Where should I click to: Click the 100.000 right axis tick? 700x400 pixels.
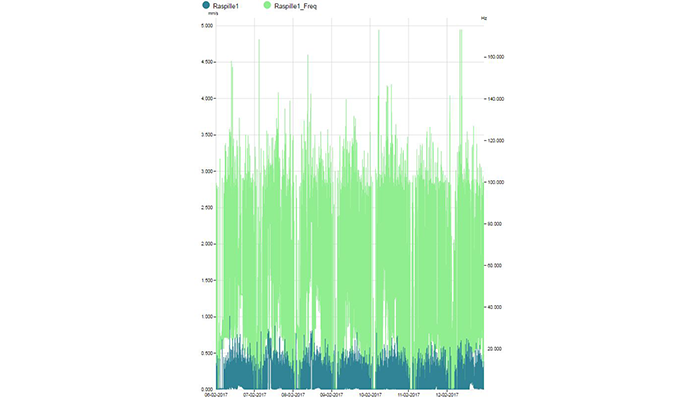click(x=494, y=182)
